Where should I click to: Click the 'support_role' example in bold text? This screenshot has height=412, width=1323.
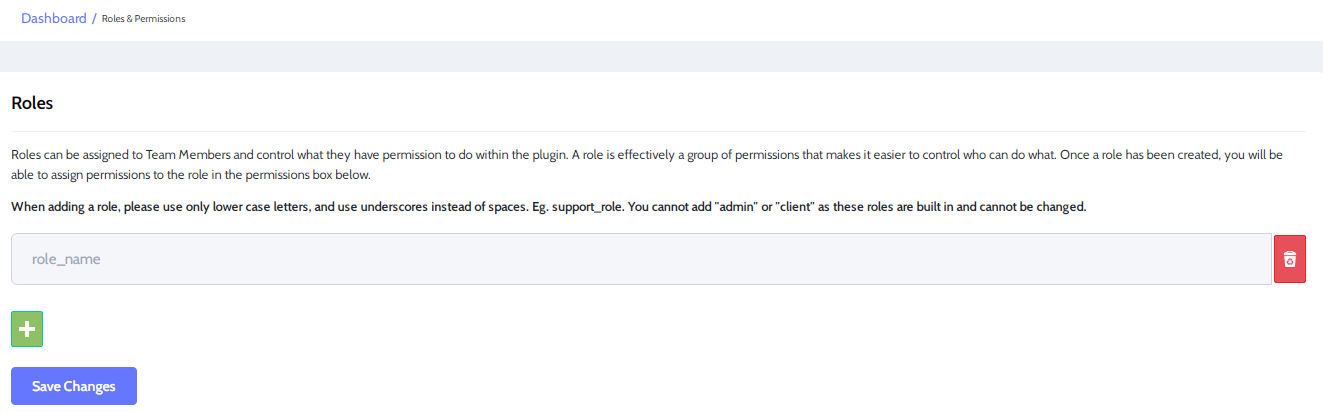(x=583, y=207)
